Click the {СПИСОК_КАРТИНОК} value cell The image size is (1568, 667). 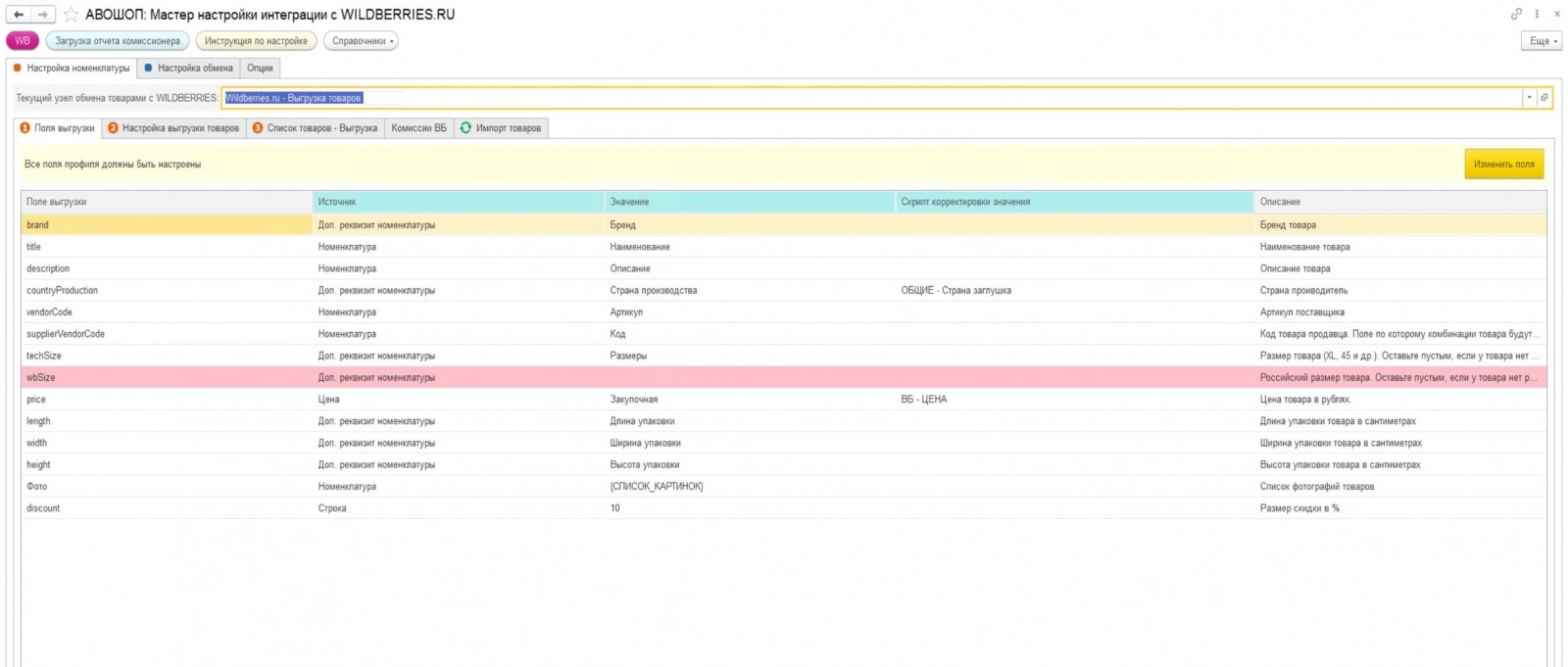click(750, 487)
